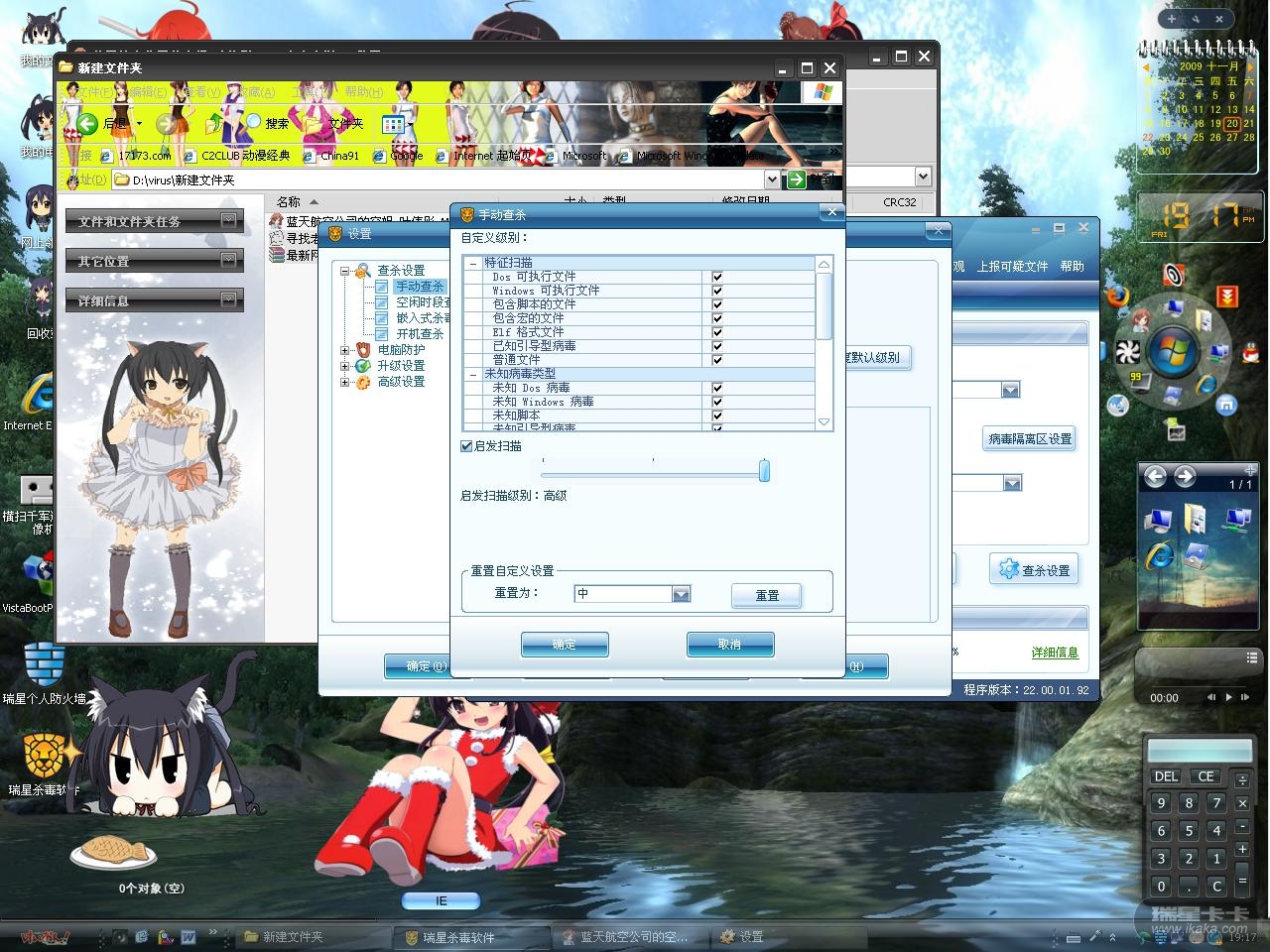This screenshot has width=1270, height=952.
Task: Select 开机查杀 in the settings tree
Action: [420, 334]
